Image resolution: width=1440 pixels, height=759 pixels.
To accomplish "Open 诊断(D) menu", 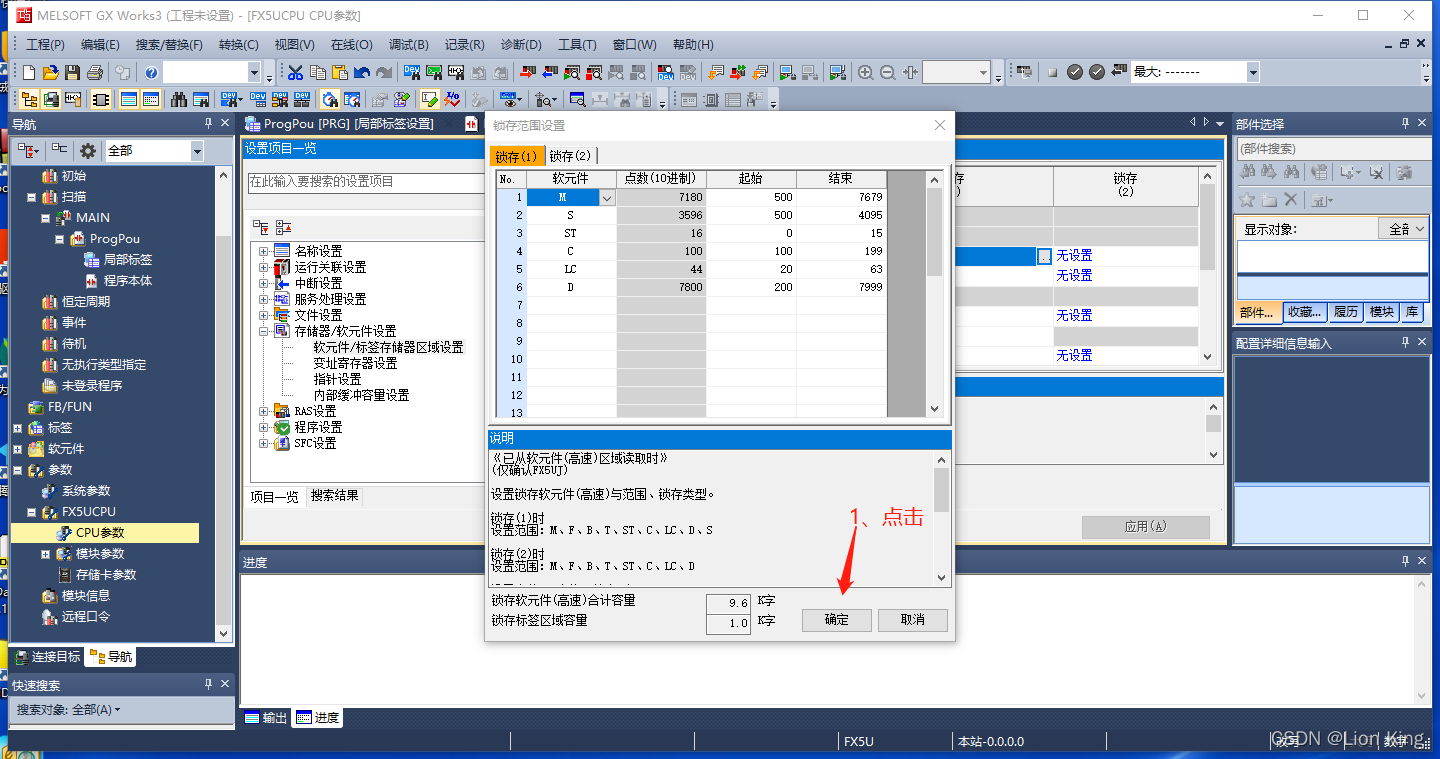I will (521, 45).
